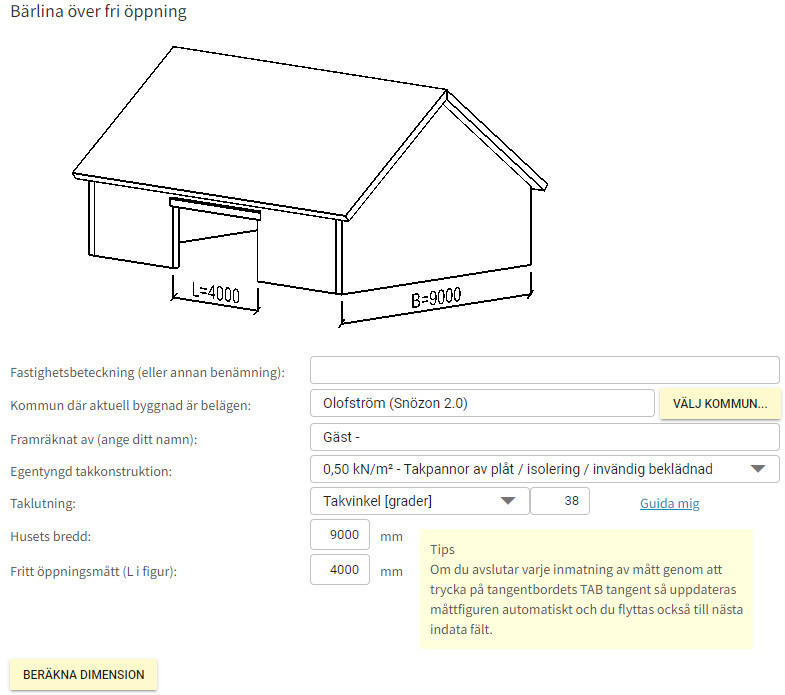Click the yellow Tips information box

click(x=585, y=589)
